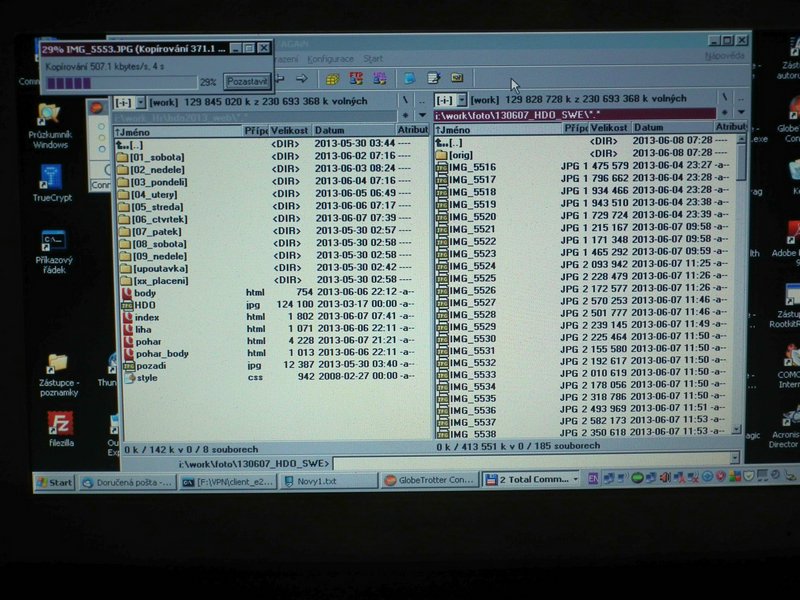Expand the Total Commander taskbar group arrow
This screenshot has height=600, width=800.
pos(575,479)
